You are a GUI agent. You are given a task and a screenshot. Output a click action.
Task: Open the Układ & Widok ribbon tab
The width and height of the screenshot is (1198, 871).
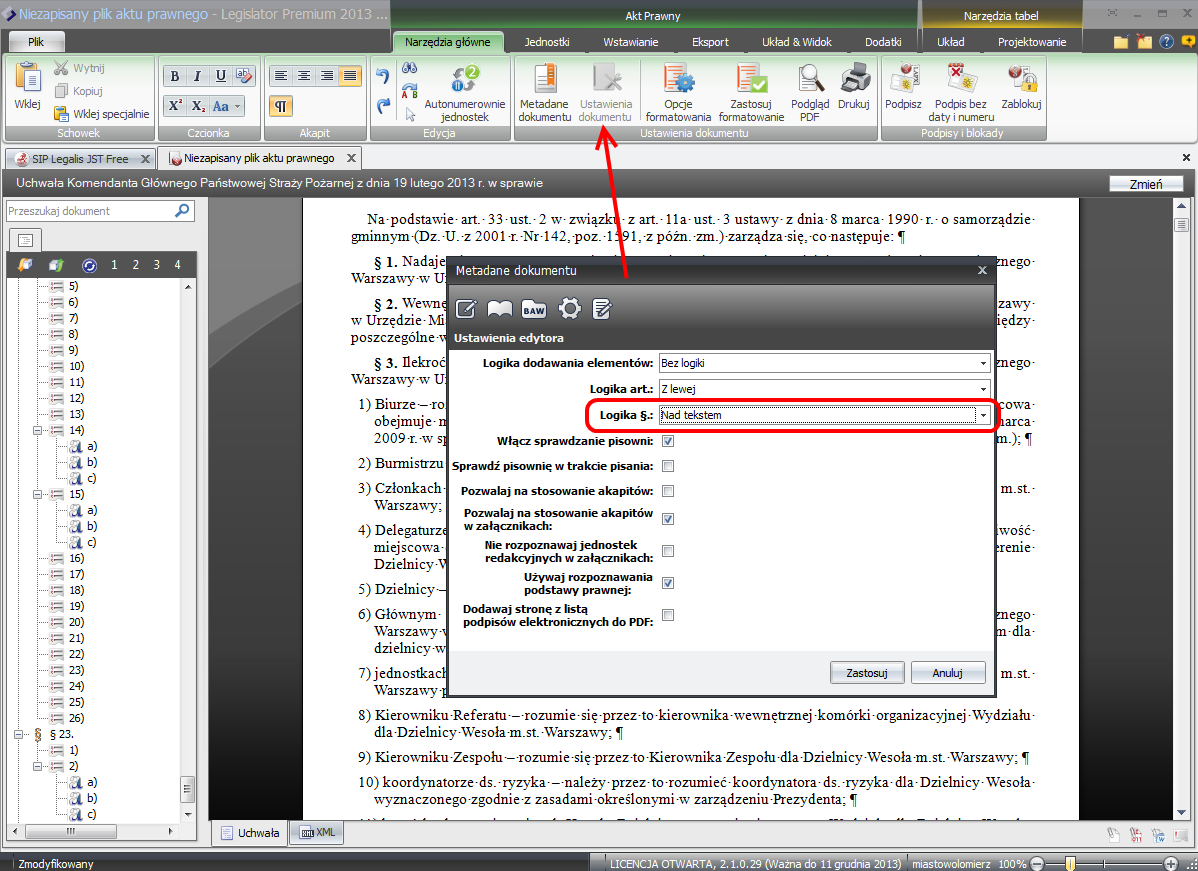point(796,42)
